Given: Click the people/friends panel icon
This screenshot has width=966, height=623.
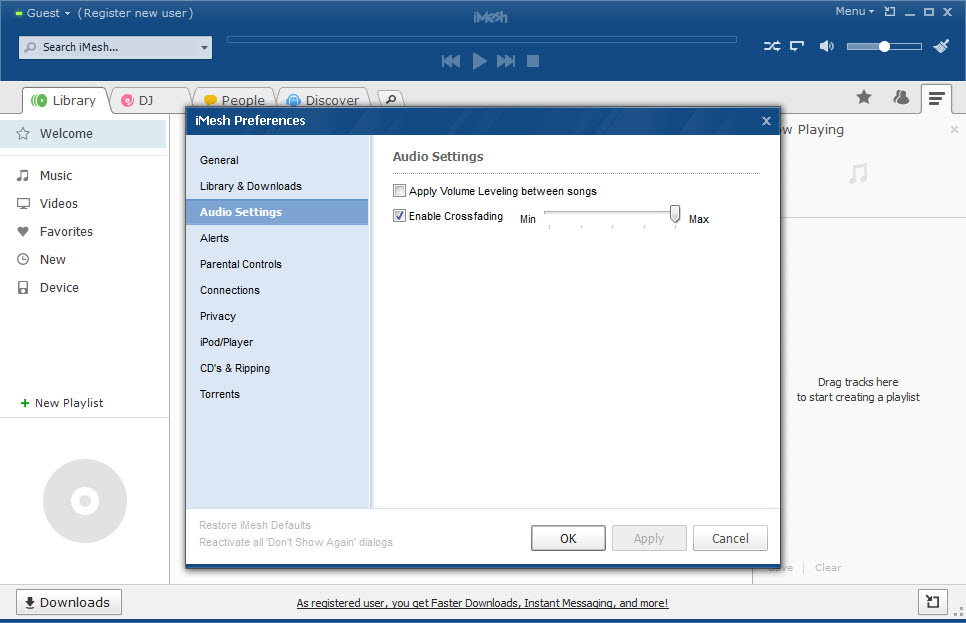Looking at the screenshot, I should (x=901, y=97).
